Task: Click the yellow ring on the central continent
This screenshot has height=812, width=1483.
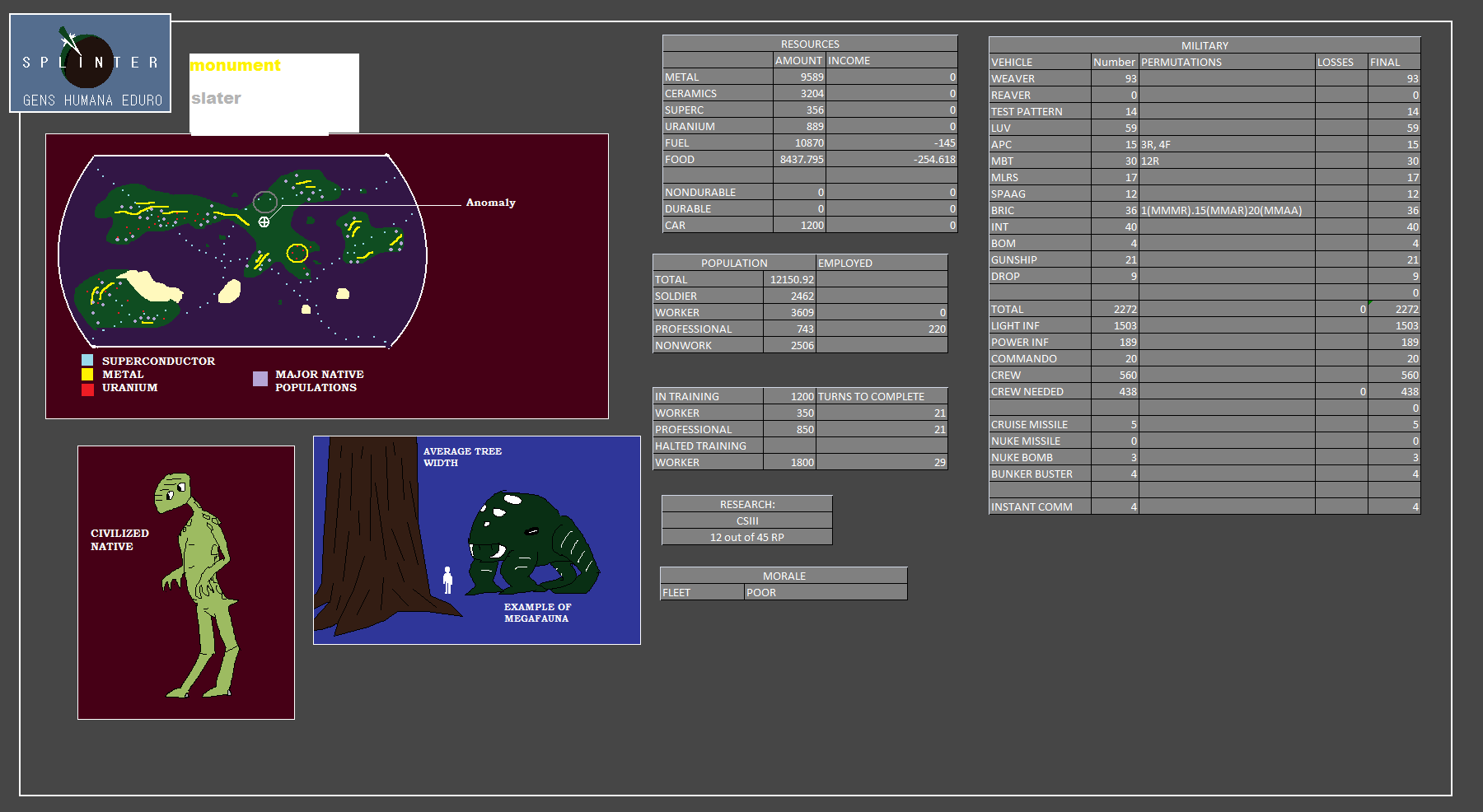Action: click(297, 253)
